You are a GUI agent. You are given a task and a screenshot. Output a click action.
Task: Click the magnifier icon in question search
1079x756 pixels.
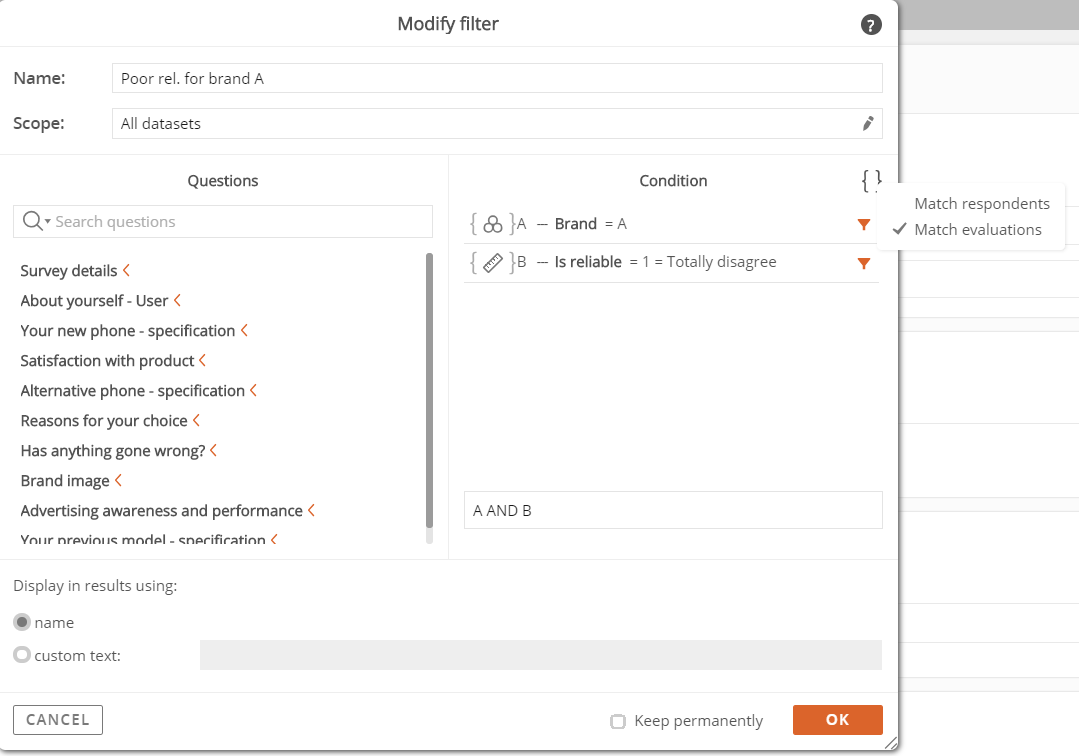point(34,221)
